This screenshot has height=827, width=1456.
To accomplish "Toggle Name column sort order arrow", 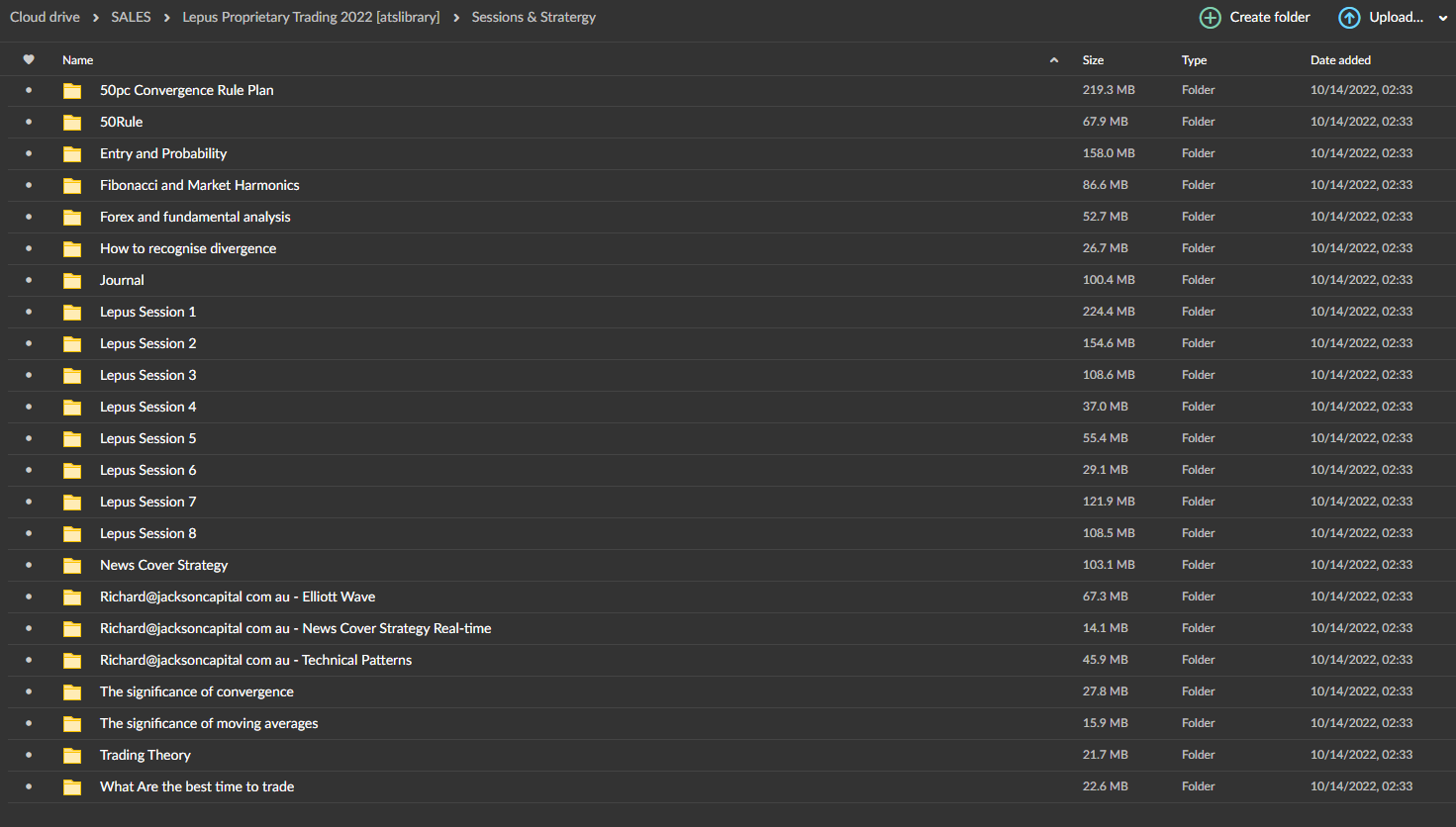I will tap(1054, 60).
